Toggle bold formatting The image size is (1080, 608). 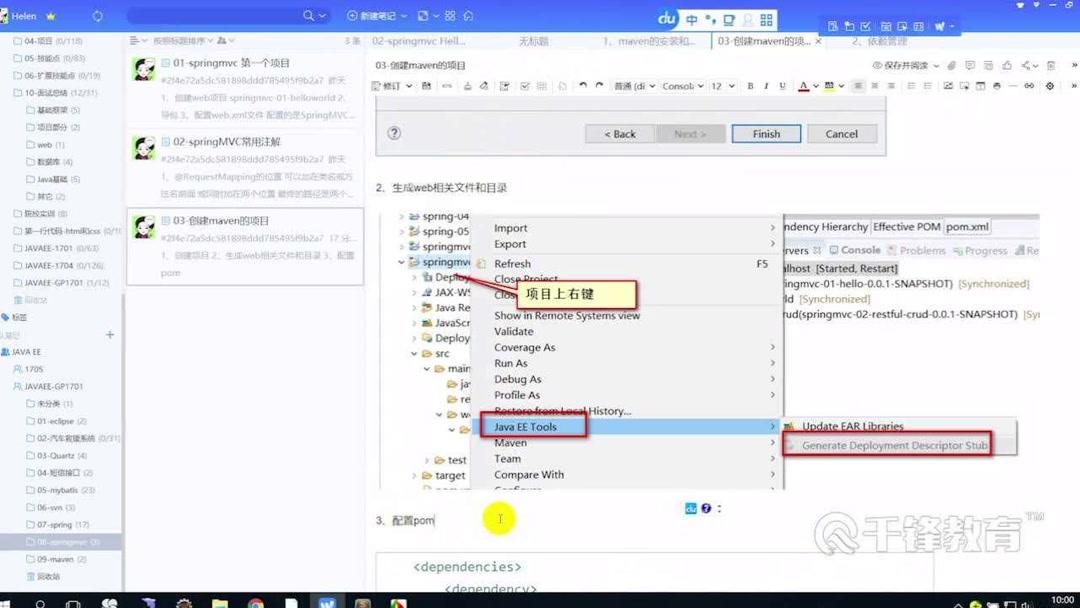749,86
